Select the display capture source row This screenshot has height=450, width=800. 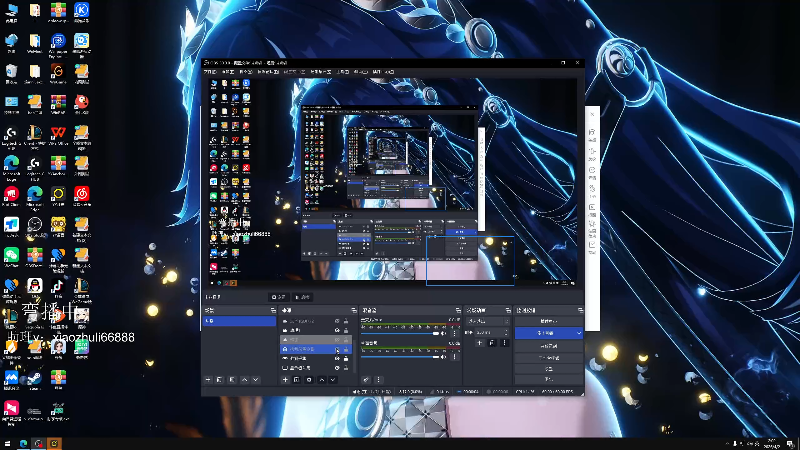[x=316, y=368]
